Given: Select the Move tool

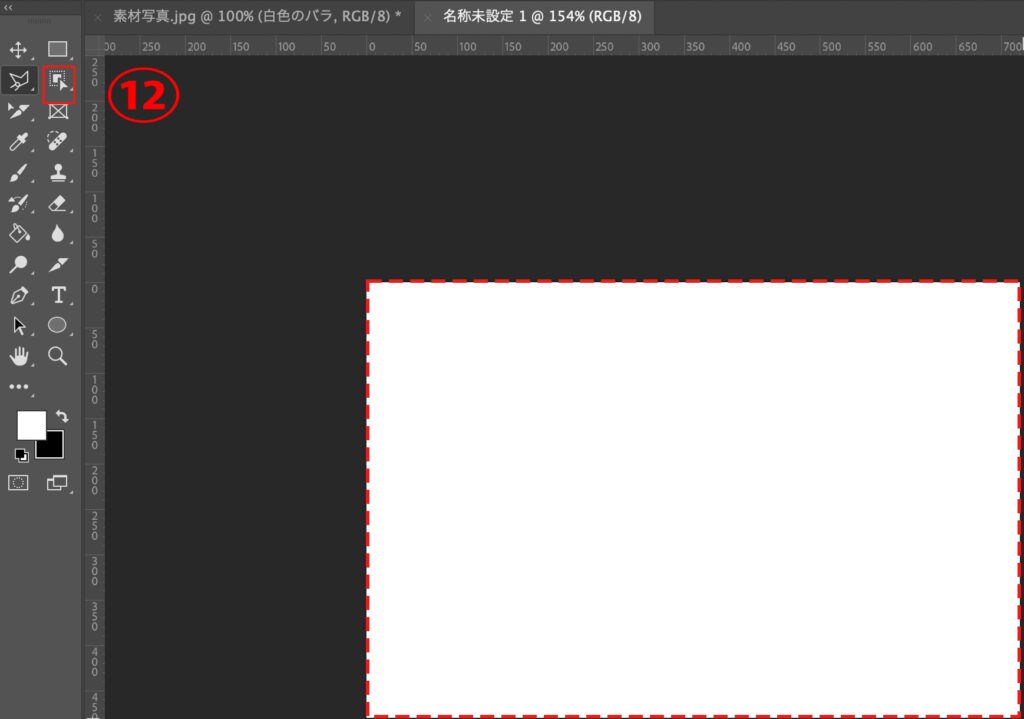Looking at the screenshot, I should tap(18, 50).
